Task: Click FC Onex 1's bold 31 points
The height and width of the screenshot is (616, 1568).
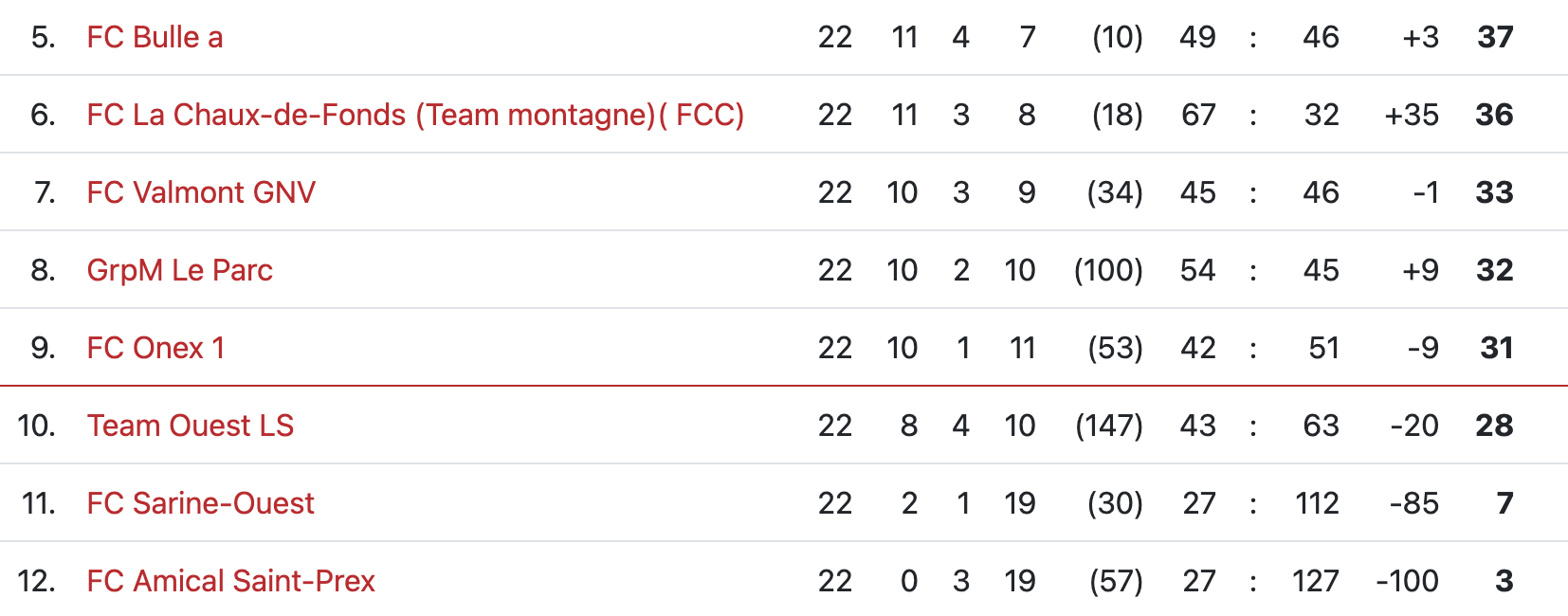Action: [1496, 348]
